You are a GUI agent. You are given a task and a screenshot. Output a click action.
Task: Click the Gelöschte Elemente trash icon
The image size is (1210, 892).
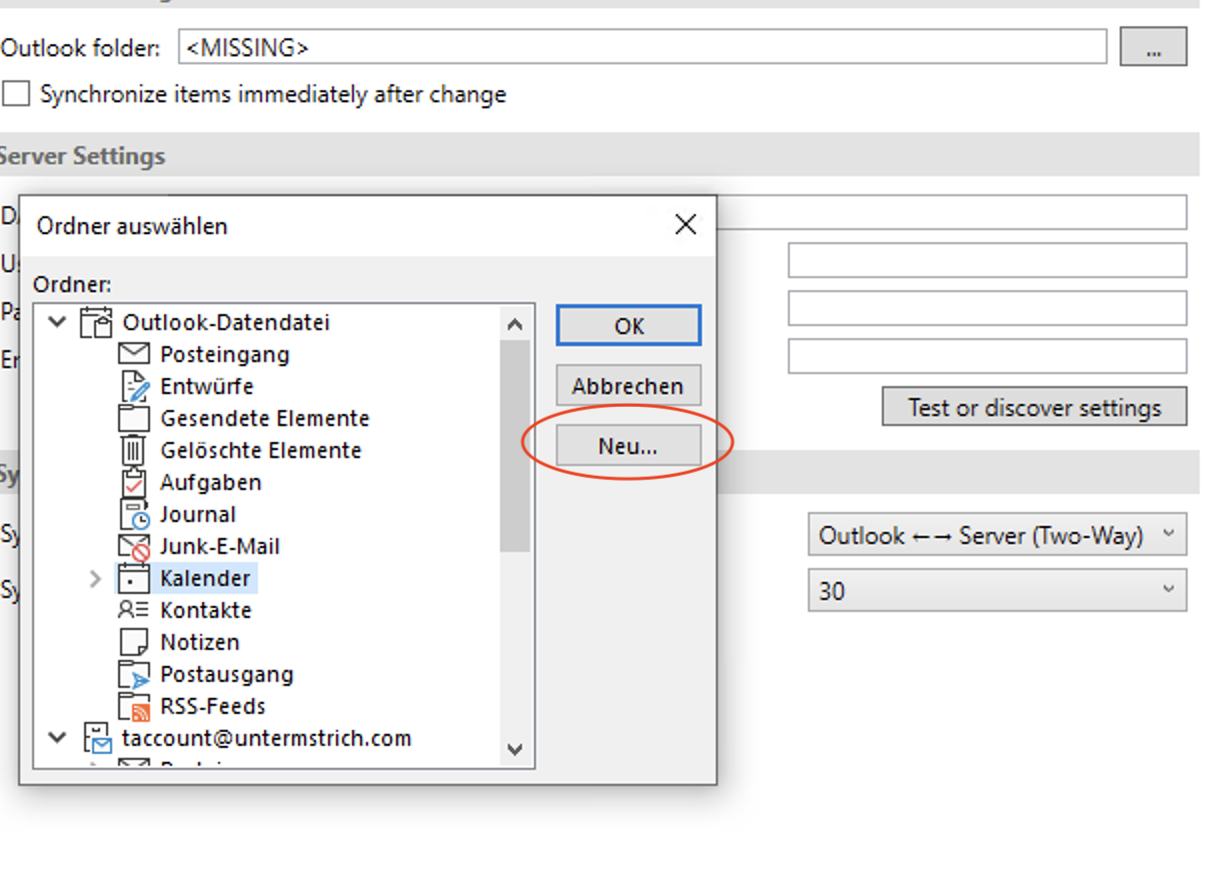(x=134, y=450)
